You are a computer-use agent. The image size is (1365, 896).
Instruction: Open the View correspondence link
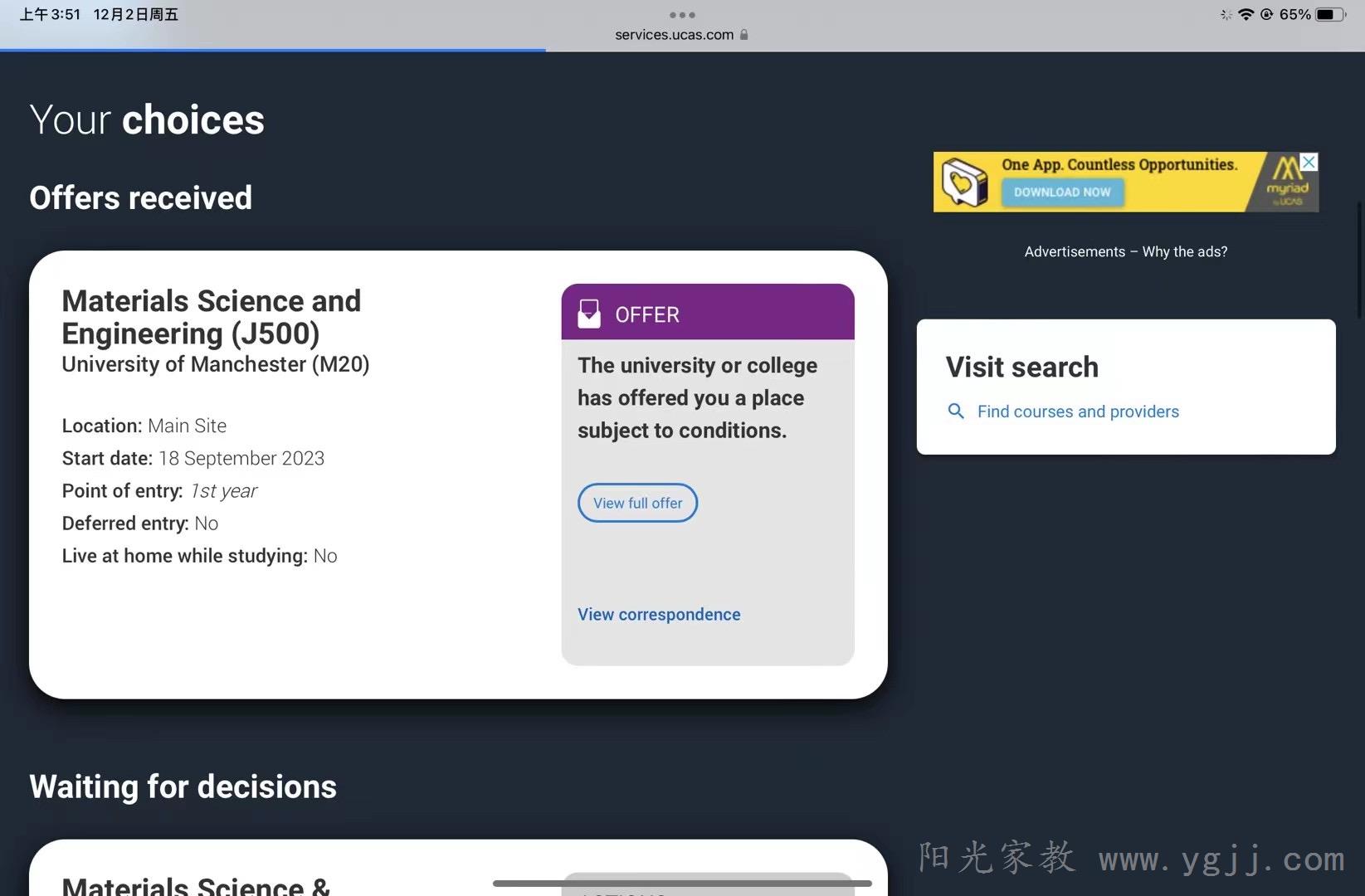pos(659,615)
